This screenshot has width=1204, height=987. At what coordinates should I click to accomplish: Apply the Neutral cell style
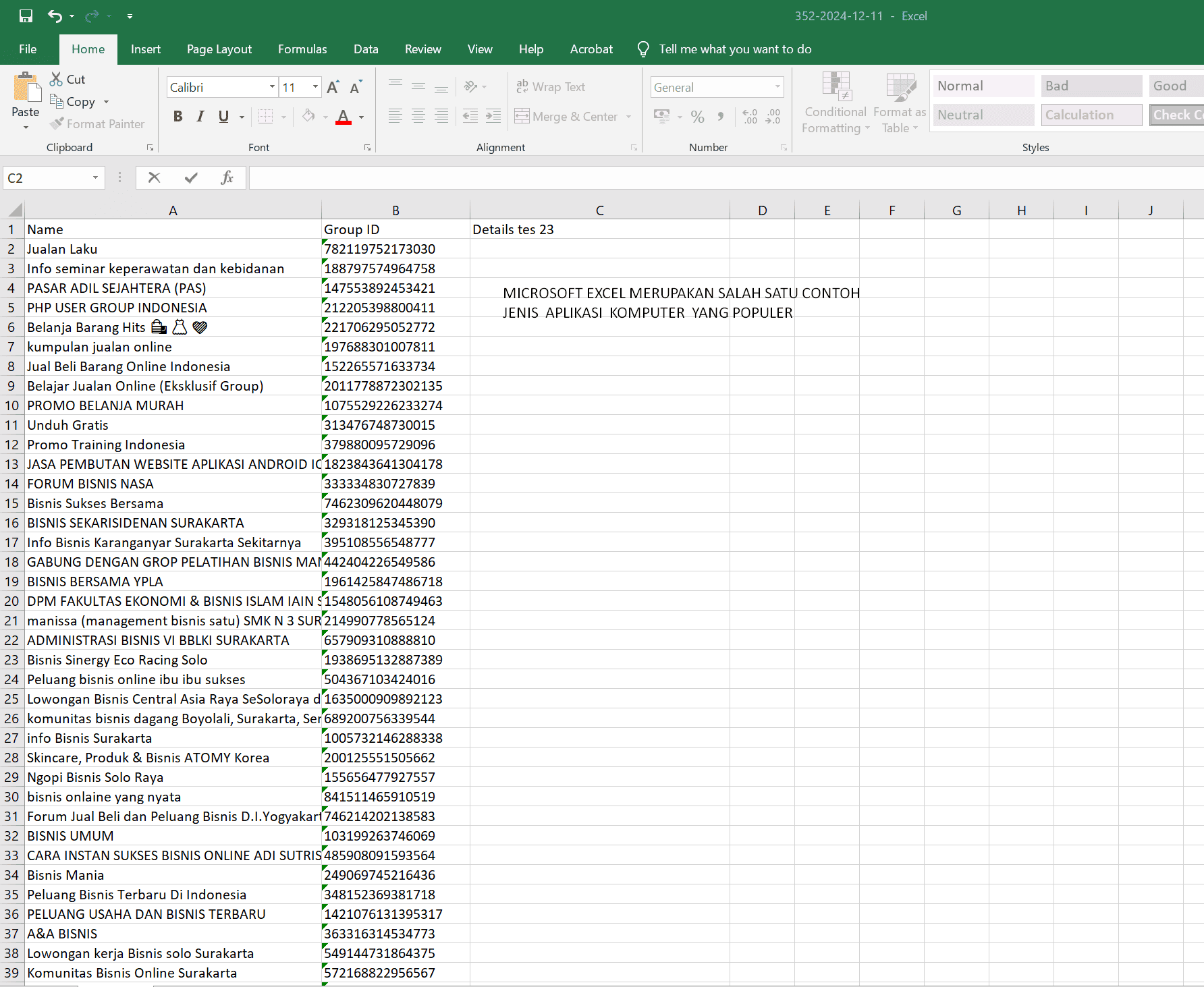983,115
